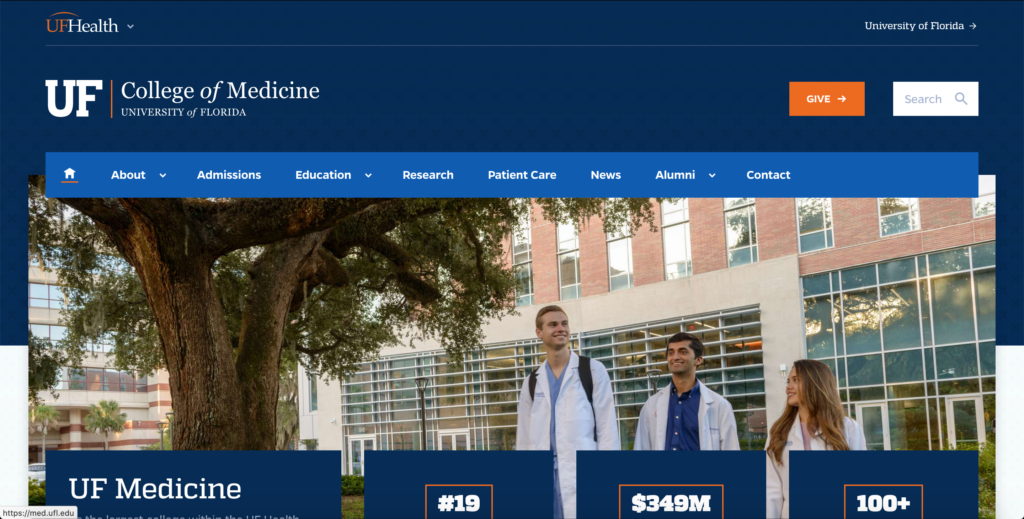
Task: Select the #19 statistic card
Action: click(x=458, y=484)
